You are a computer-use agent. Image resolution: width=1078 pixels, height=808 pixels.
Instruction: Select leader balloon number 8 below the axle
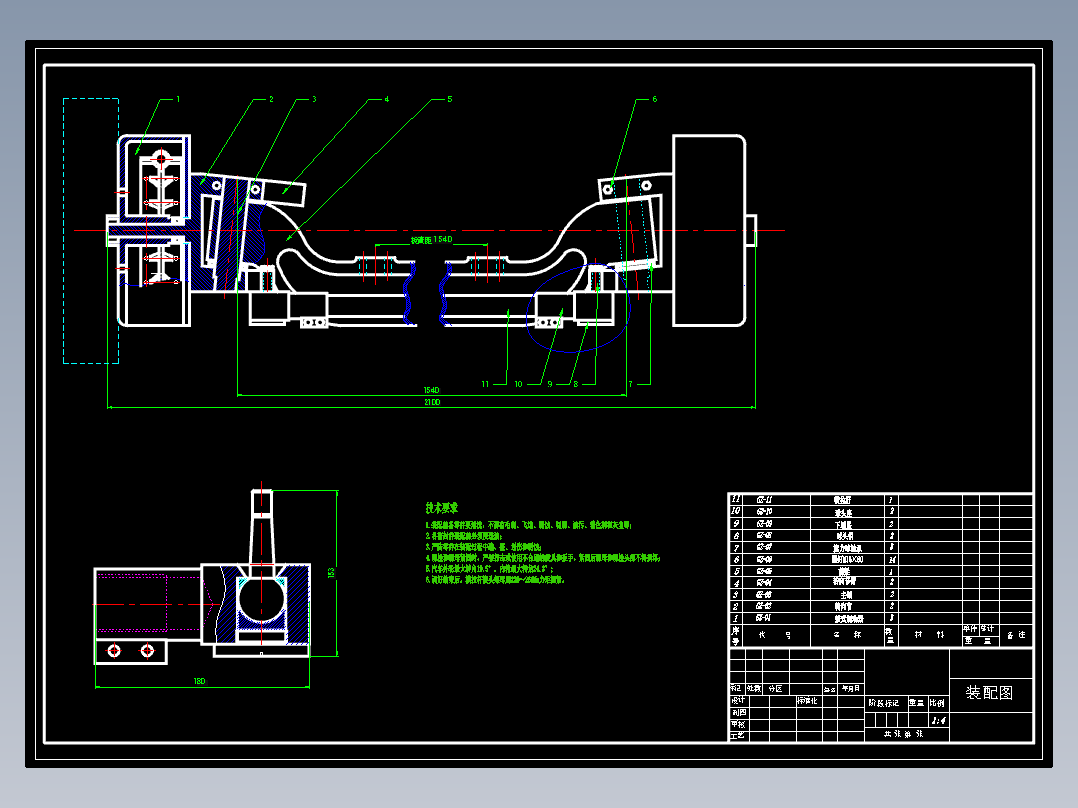point(576,384)
